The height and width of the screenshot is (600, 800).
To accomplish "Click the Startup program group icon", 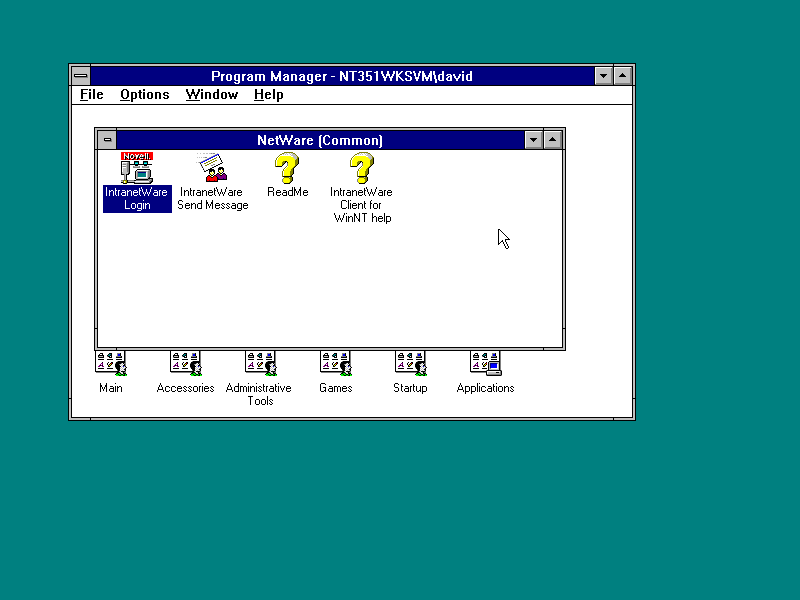I will coord(411,363).
